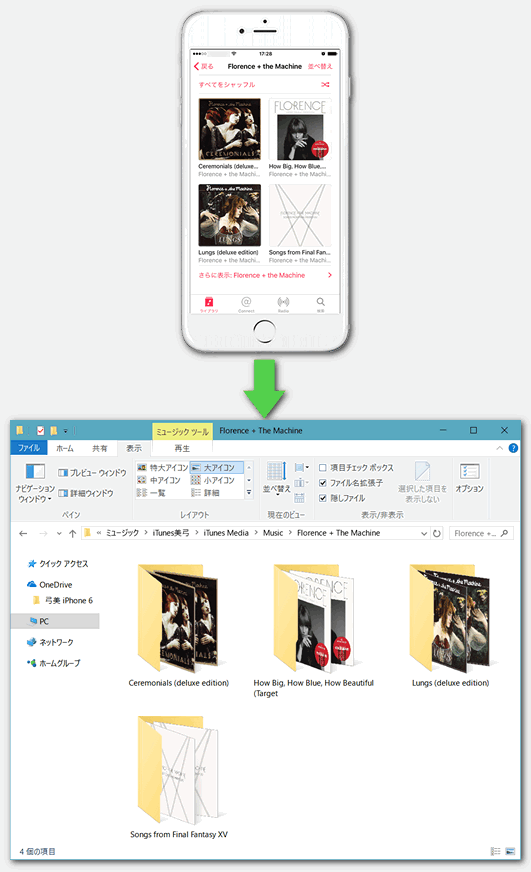Select the 表示 ribbon tab
531x872 pixels.
click(134, 448)
